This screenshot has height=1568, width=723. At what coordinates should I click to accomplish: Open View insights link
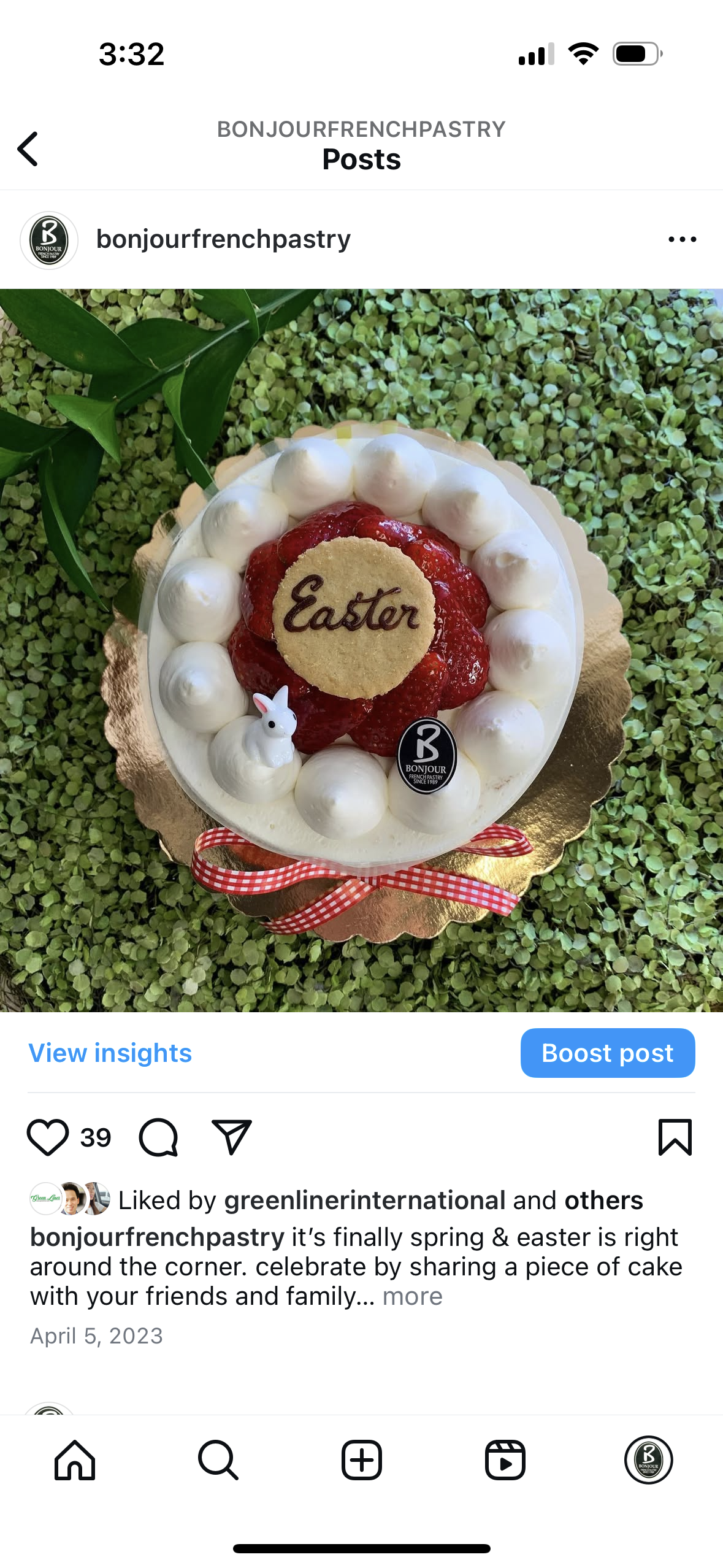pos(110,1053)
